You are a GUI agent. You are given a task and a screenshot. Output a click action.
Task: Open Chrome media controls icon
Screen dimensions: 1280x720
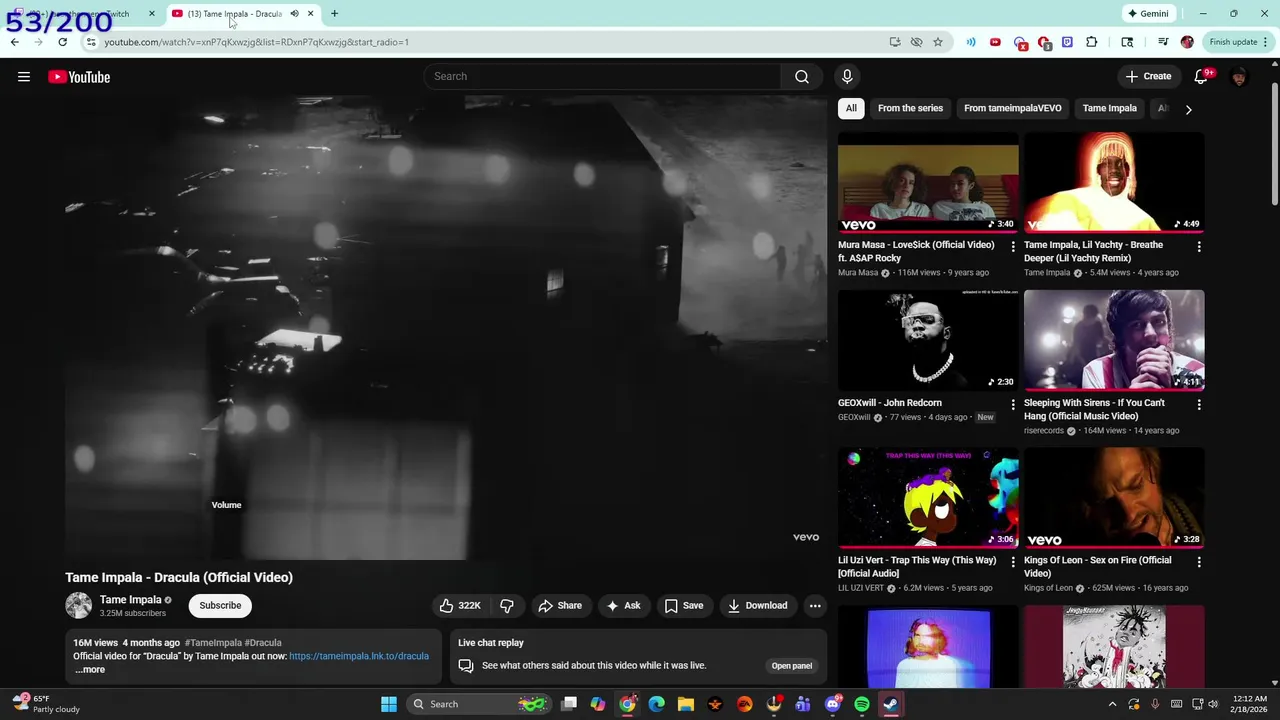(x=1163, y=42)
